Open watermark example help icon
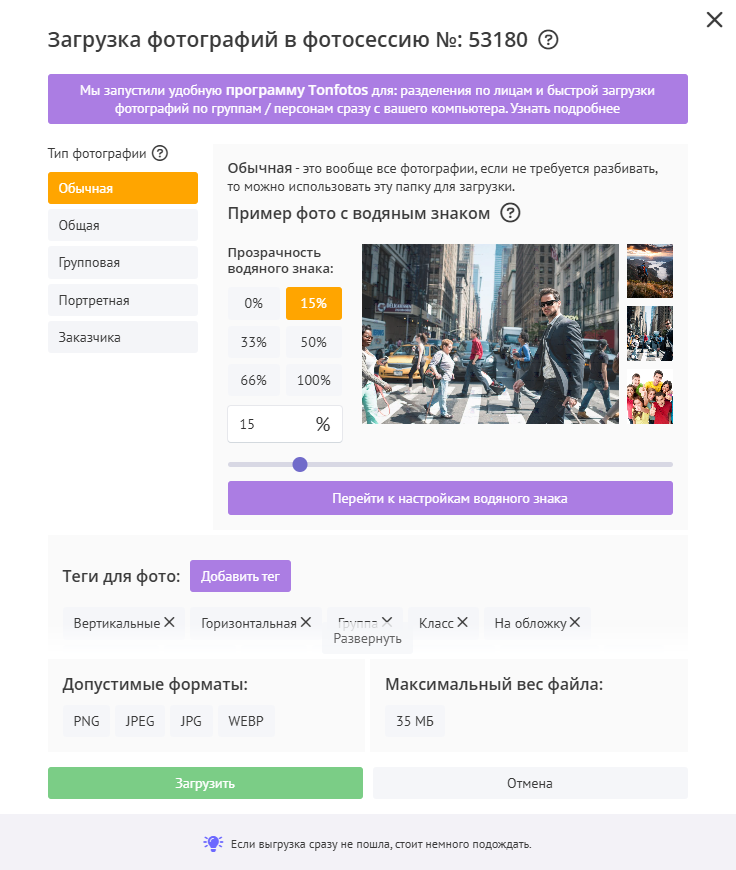Viewport: 736px width, 870px height. [511, 213]
